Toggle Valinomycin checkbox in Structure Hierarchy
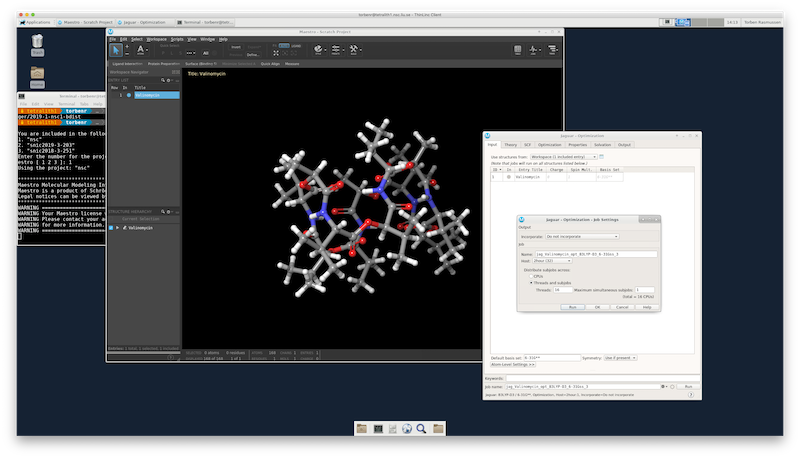 click(x=111, y=228)
